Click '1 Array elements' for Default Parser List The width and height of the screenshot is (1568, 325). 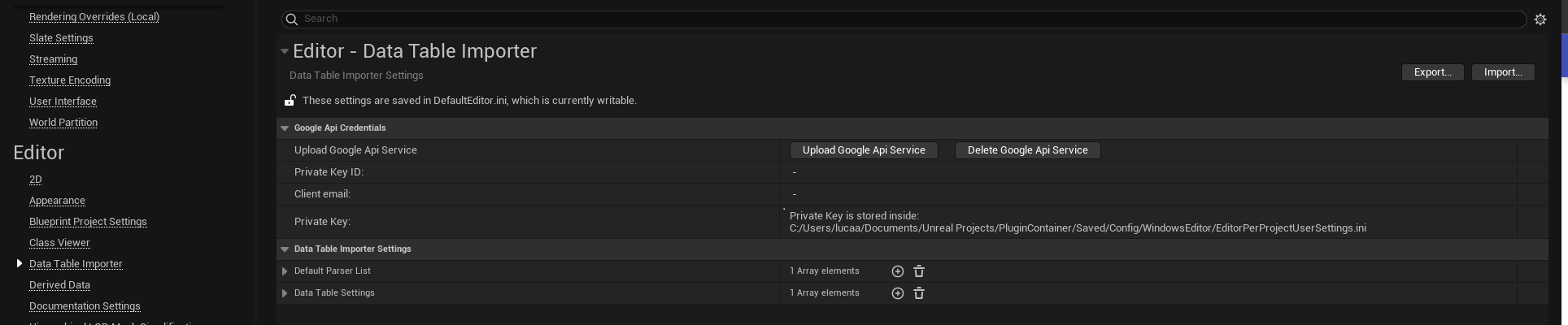coord(825,271)
